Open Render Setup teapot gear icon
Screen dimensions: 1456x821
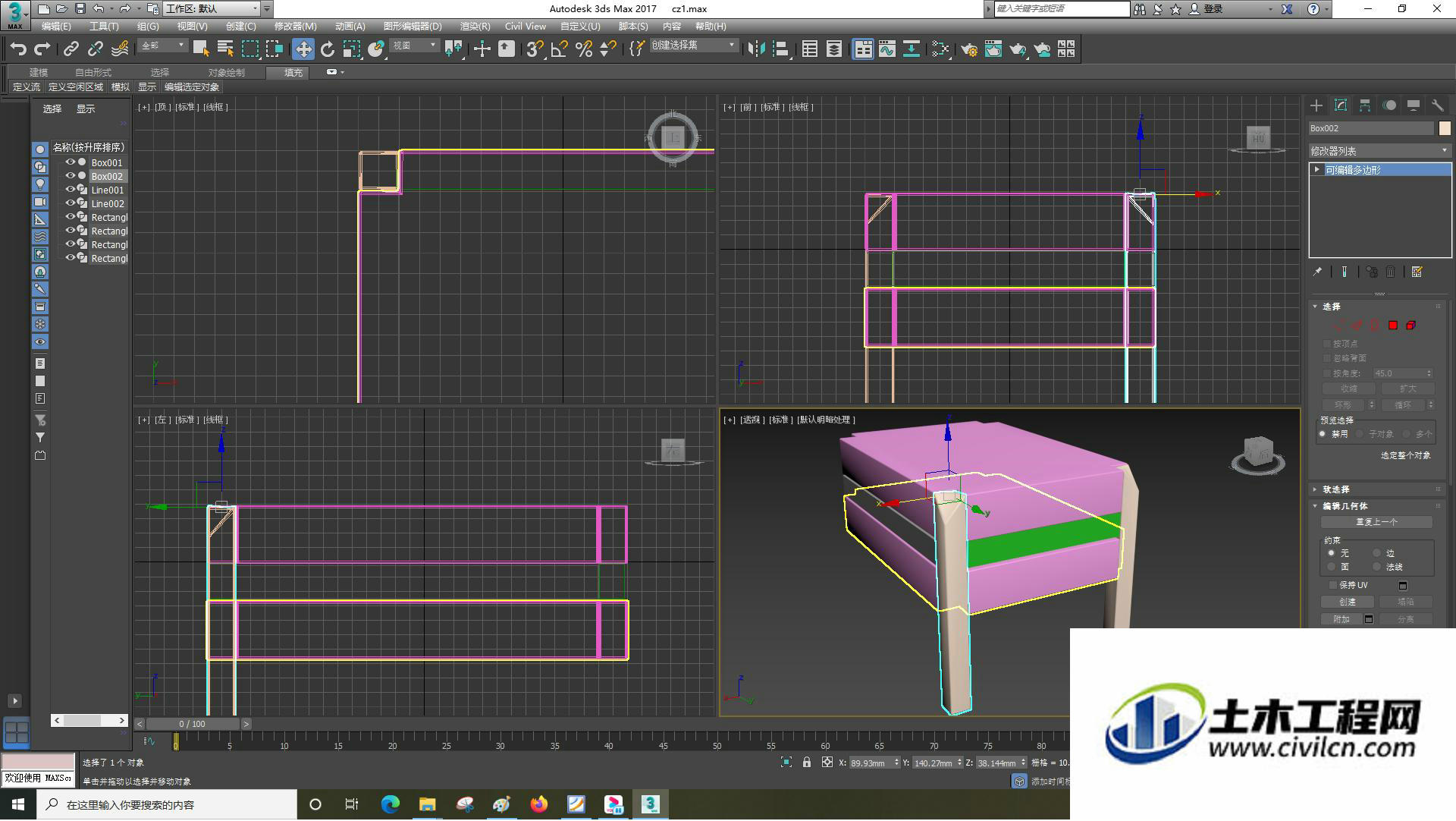click(x=969, y=49)
